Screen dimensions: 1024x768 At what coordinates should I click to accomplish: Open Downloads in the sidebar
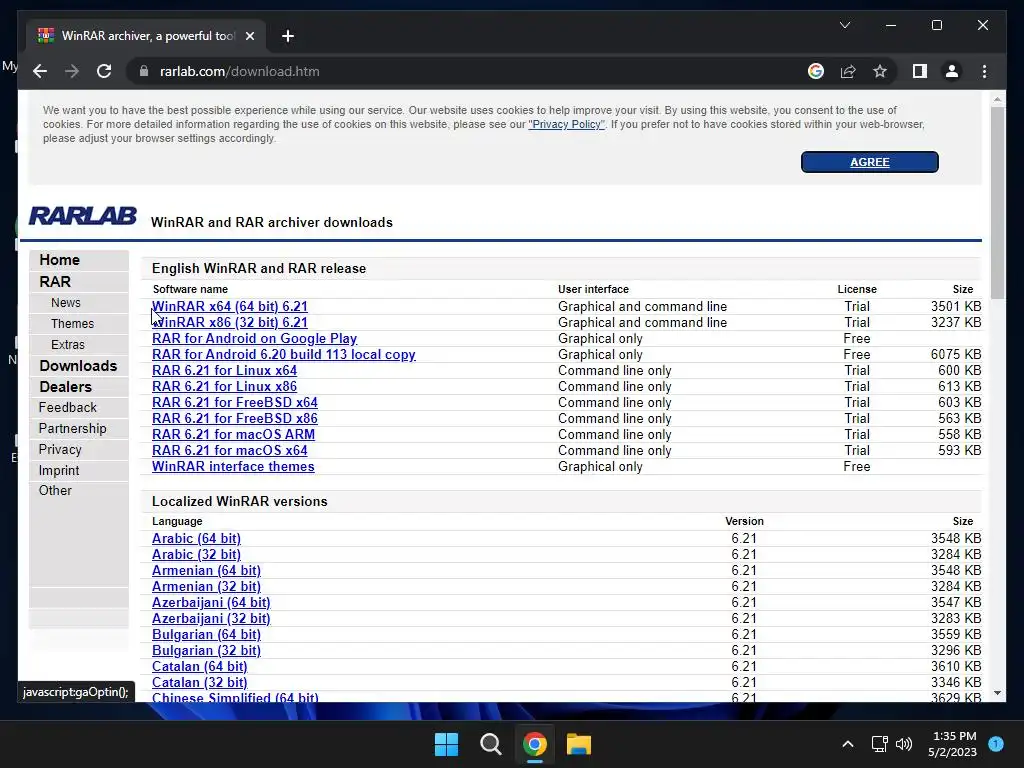click(x=78, y=366)
